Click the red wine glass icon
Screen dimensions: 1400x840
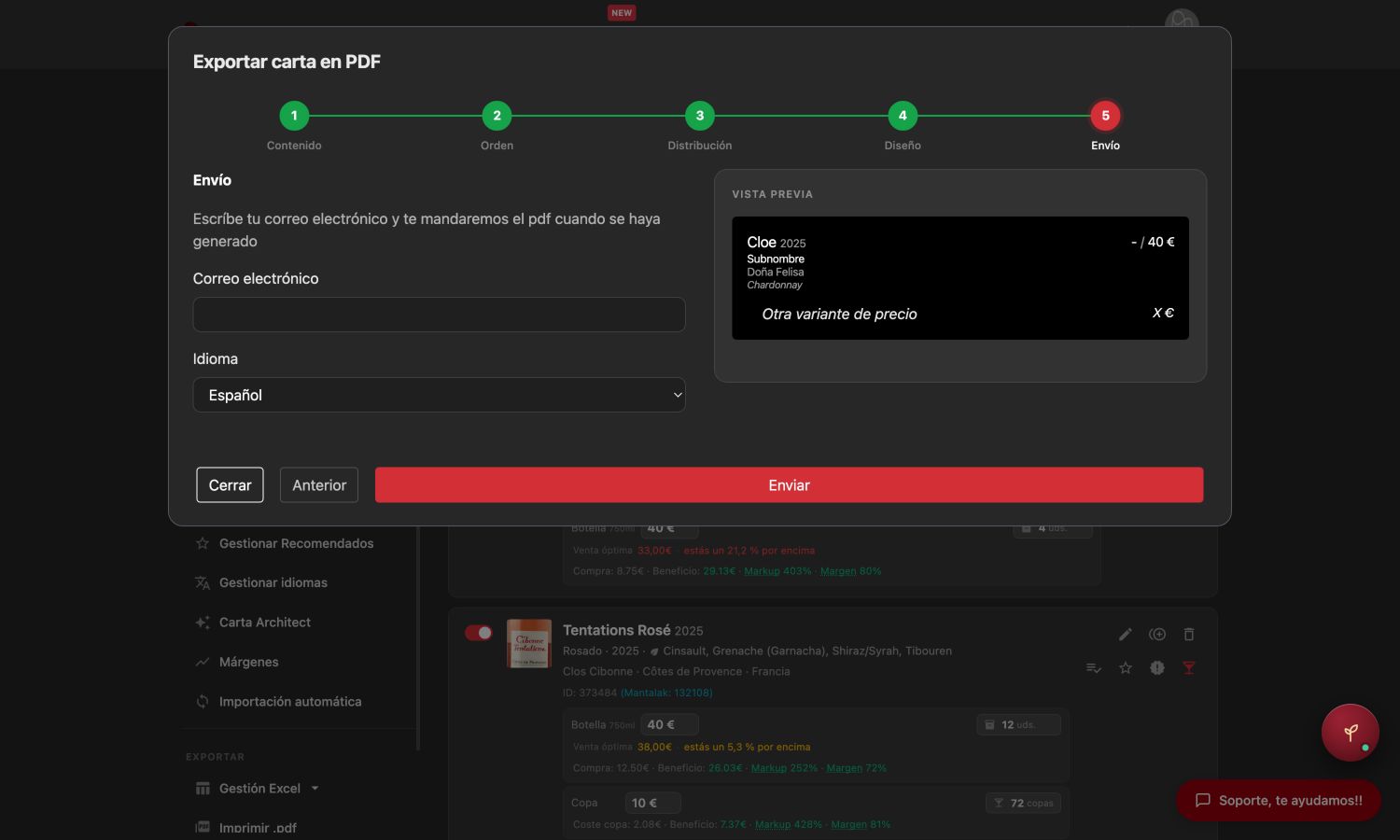[x=1189, y=668]
